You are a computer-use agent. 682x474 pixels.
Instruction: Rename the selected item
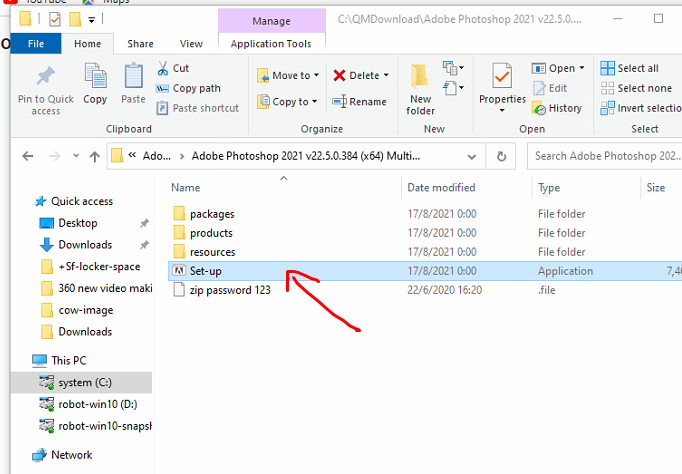(x=359, y=102)
